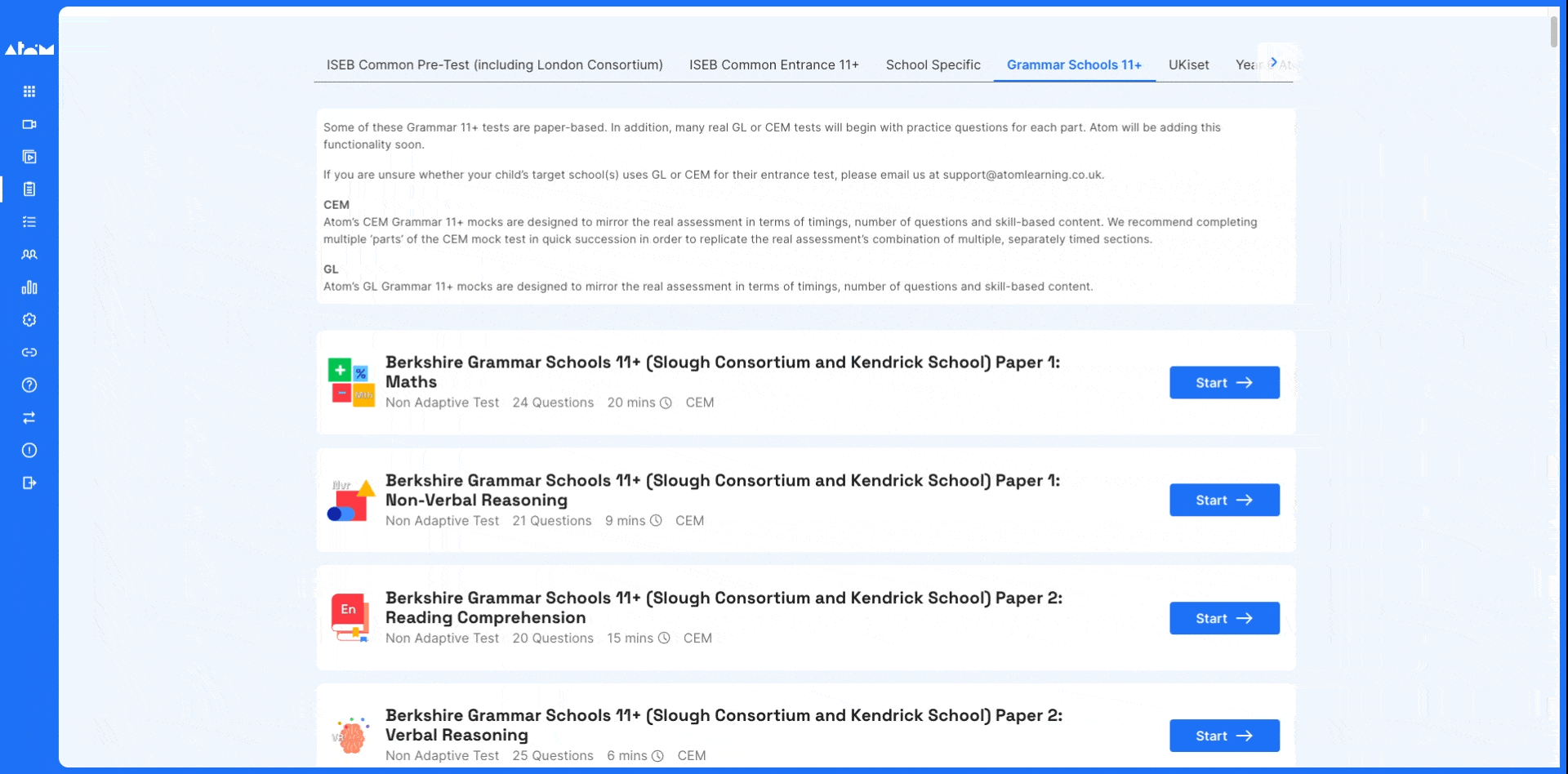This screenshot has width=1568, height=774.
Task: Click the CEM heading in the info box
Action: click(336, 205)
